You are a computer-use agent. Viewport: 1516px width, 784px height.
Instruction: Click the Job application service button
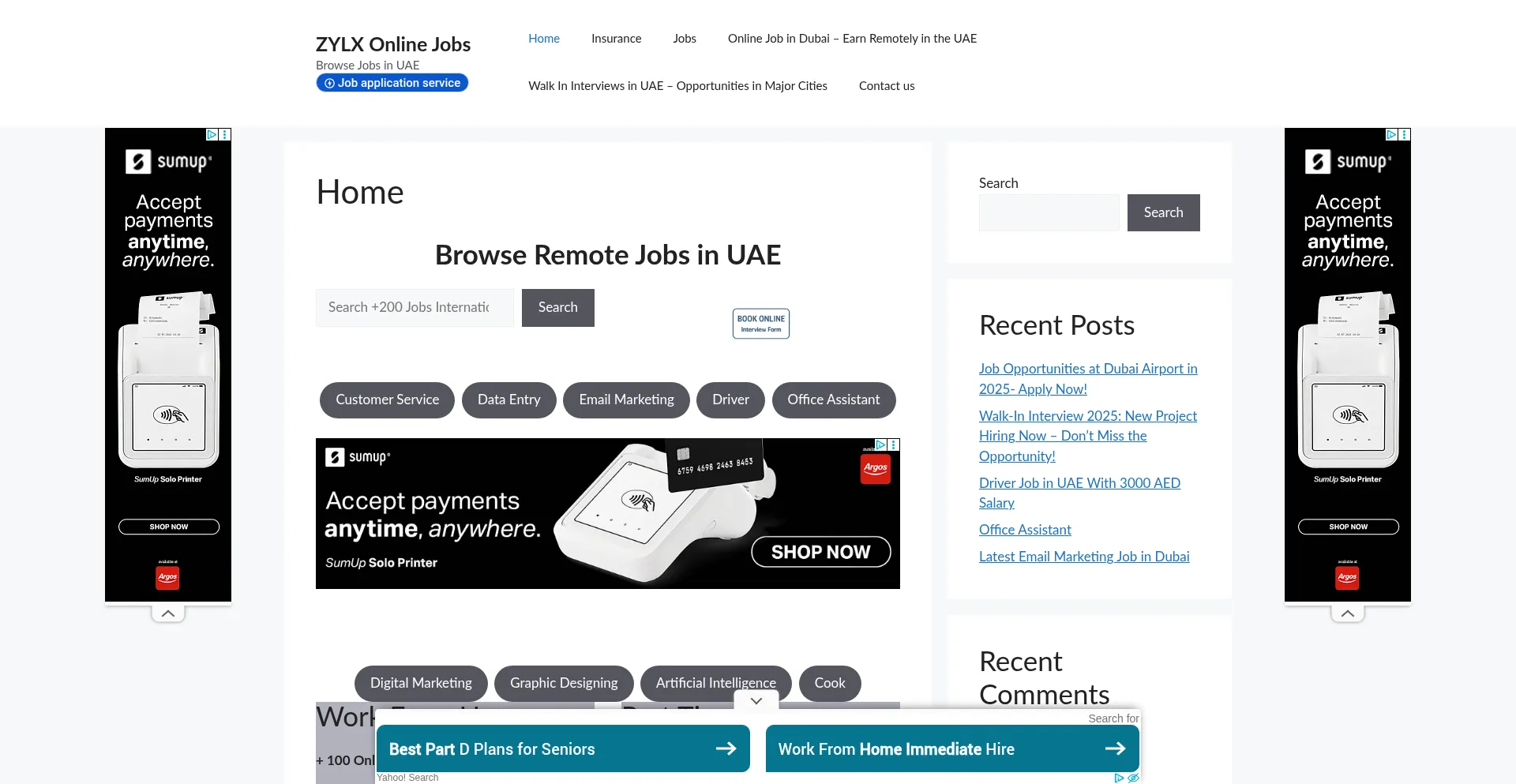(392, 83)
